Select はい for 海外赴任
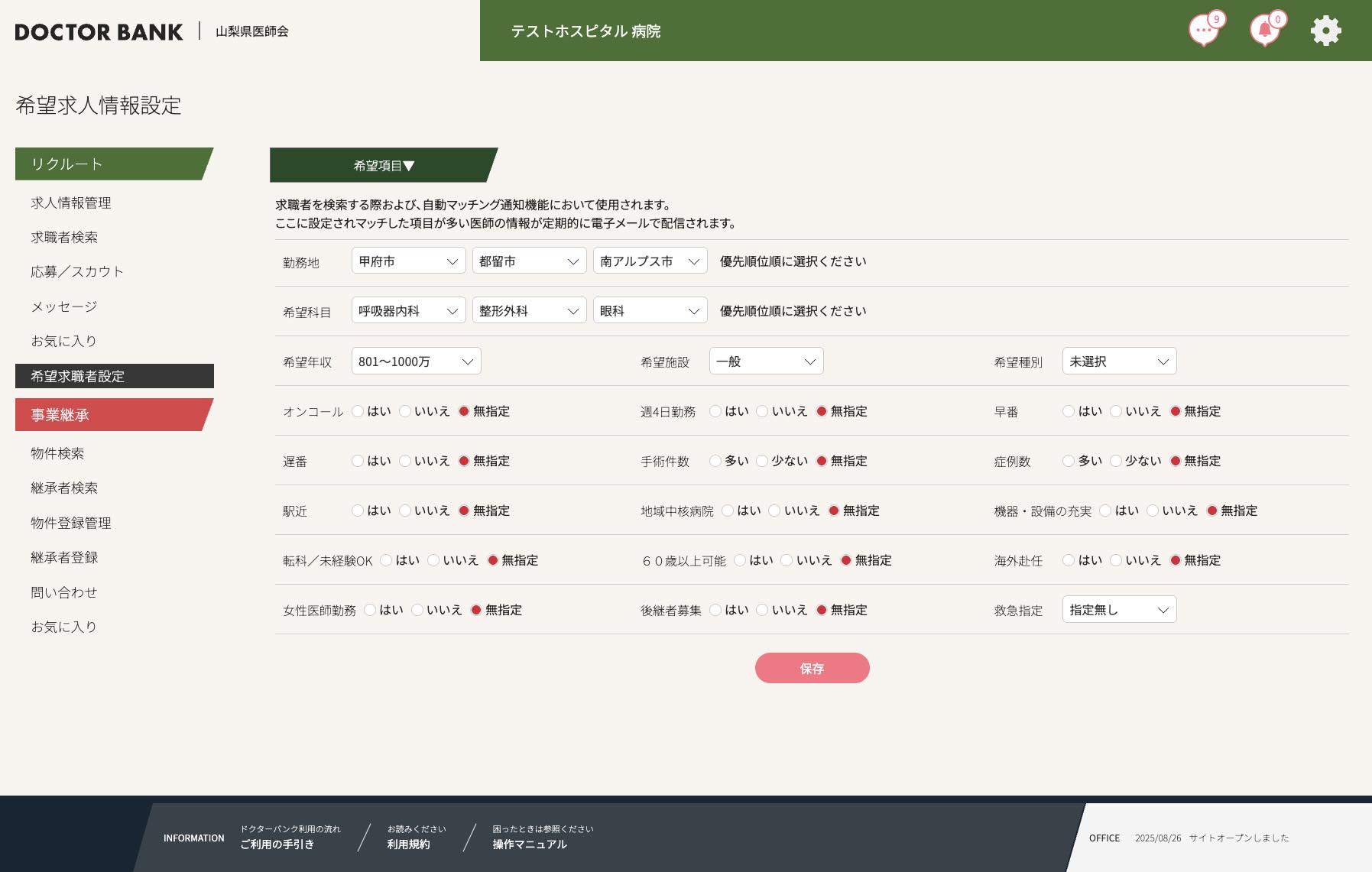The image size is (1372, 872). tap(1069, 560)
